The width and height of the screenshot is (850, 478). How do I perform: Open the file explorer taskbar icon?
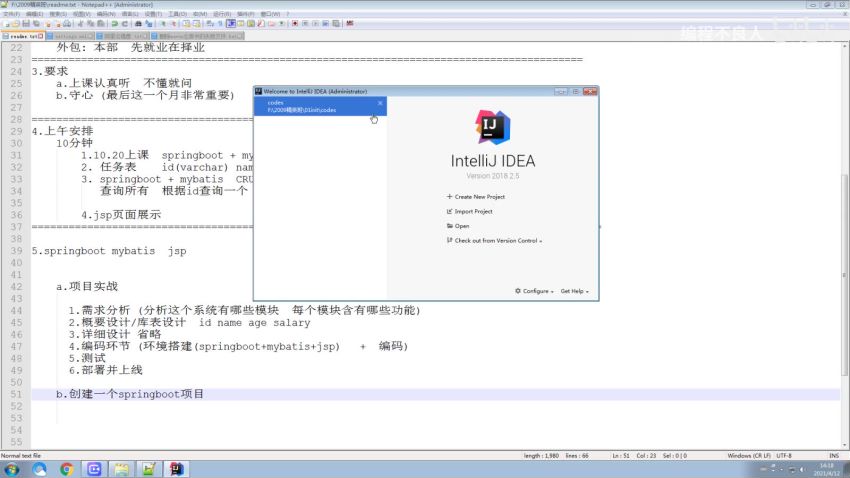(121, 469)
